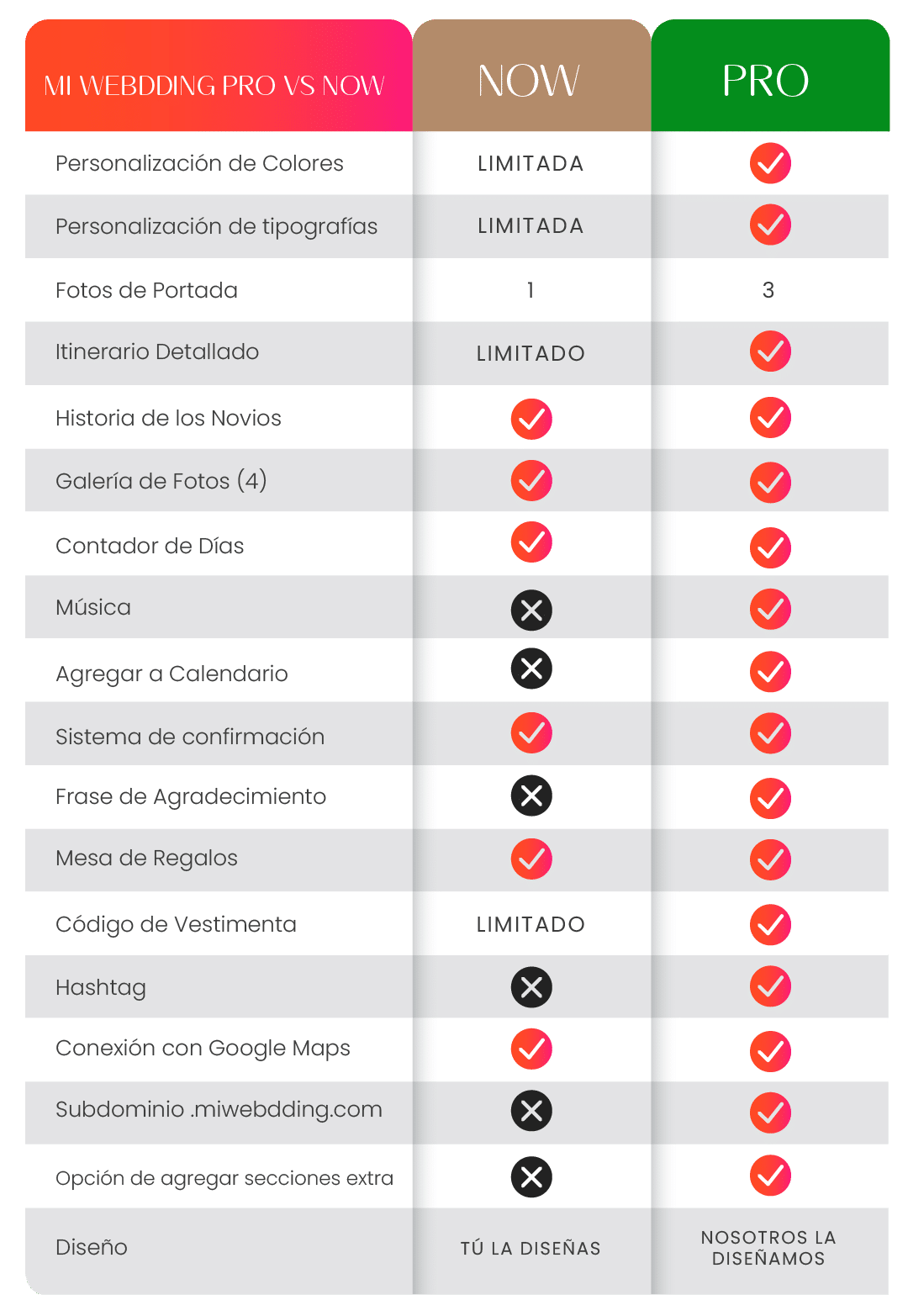This screenshot has height=1316, width=908.
Task: Click the NOW checkmark for Historia de los Novios
Action: click(x=531, y=419)
